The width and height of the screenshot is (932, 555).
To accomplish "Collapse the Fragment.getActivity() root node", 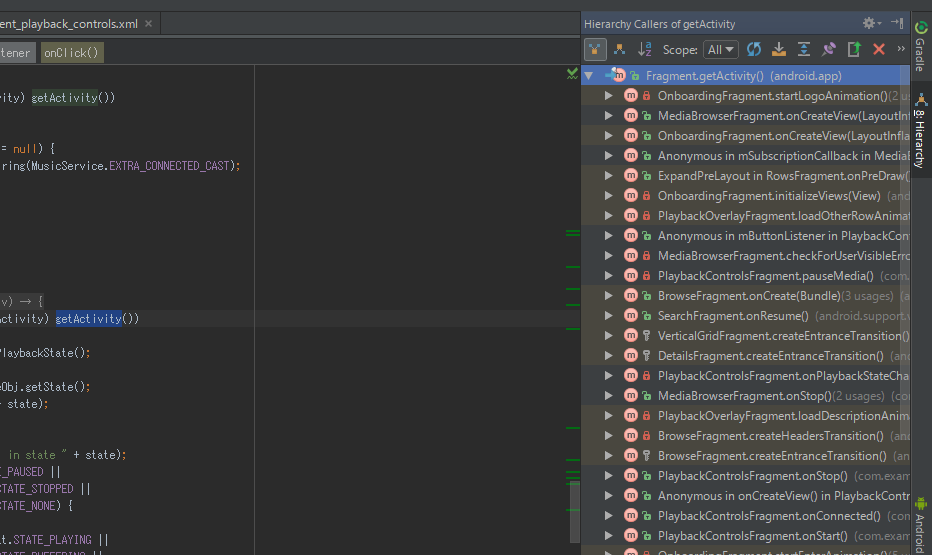I will [x=589, y=76].
